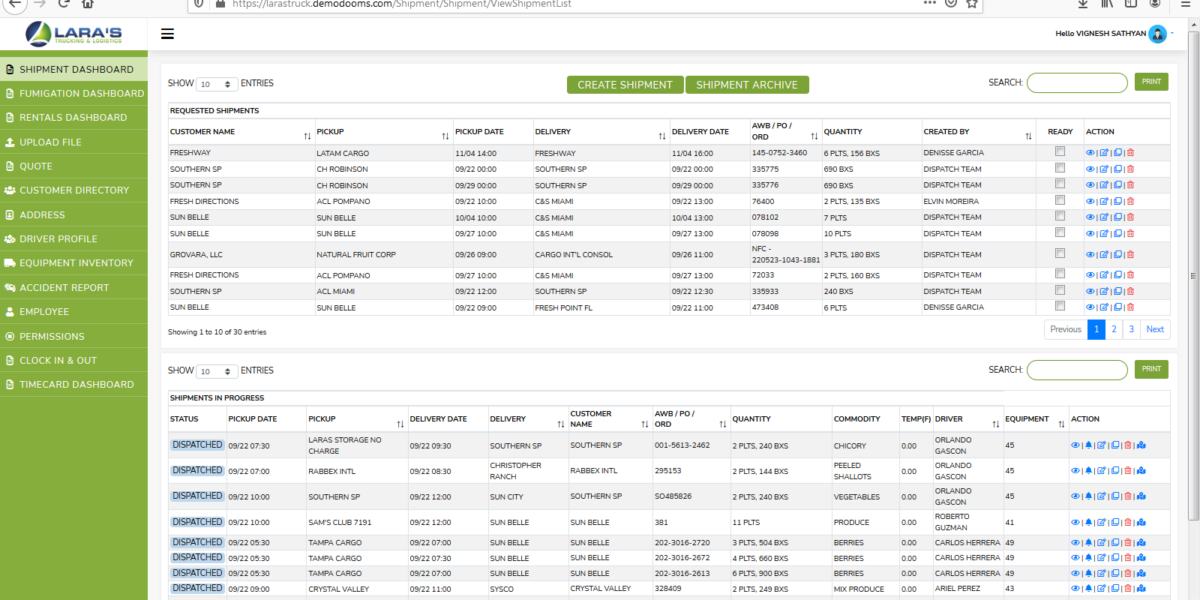
Task: View details of the FRESHWAY shipment
Action: (x=1090, y=152)
